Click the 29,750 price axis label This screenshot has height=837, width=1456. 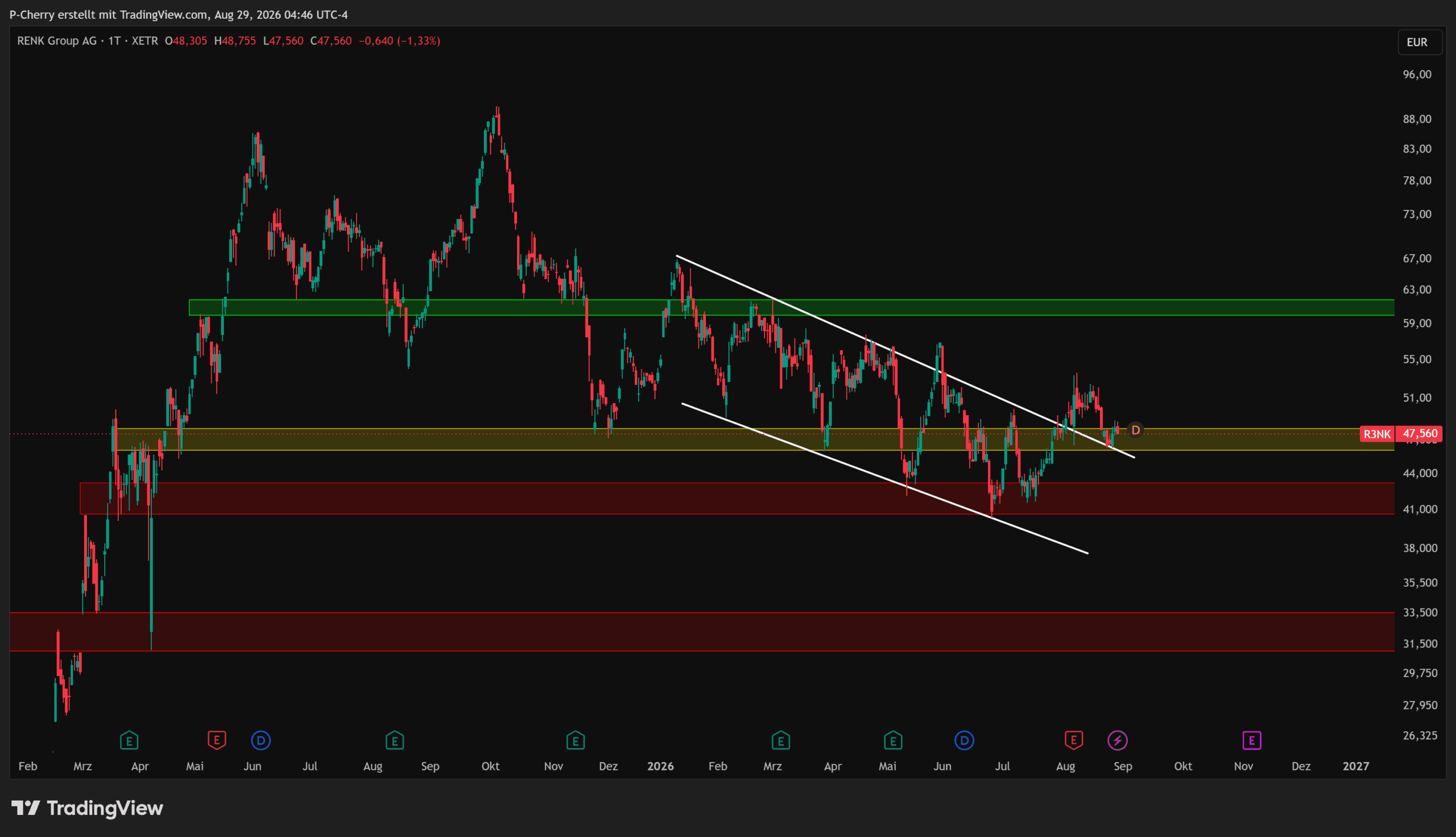(x=1420, y=673)
